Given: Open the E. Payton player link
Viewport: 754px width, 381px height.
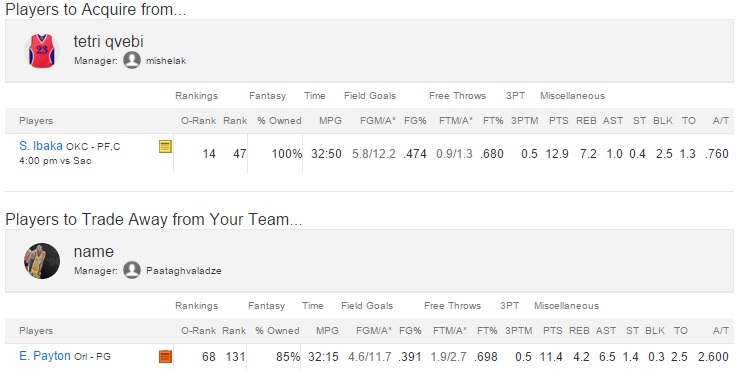Looking at the screenshot, I should pyautogui.click(x=45, y=356).
